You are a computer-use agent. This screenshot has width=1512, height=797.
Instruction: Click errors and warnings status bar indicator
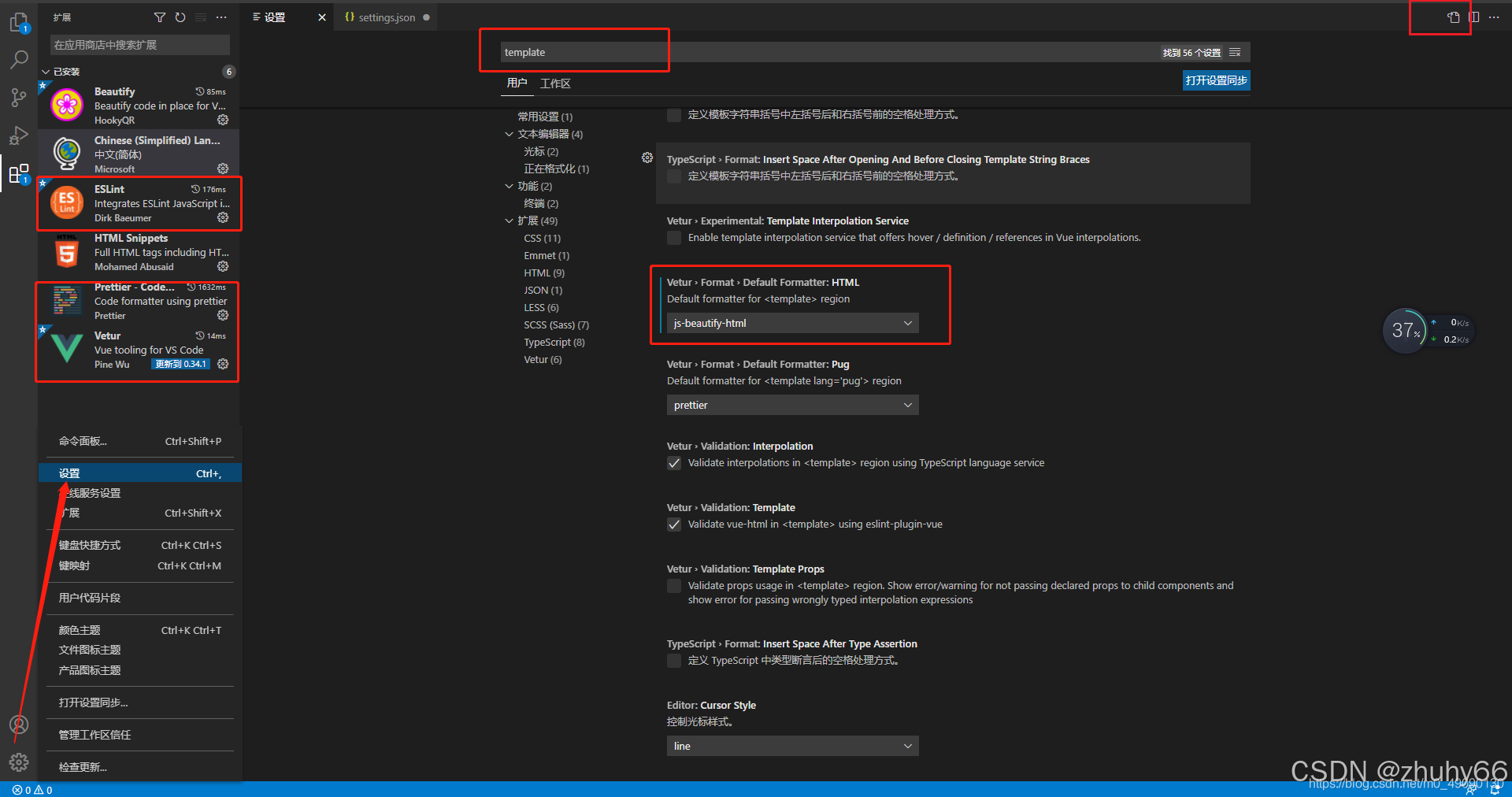tap(32, 790)
